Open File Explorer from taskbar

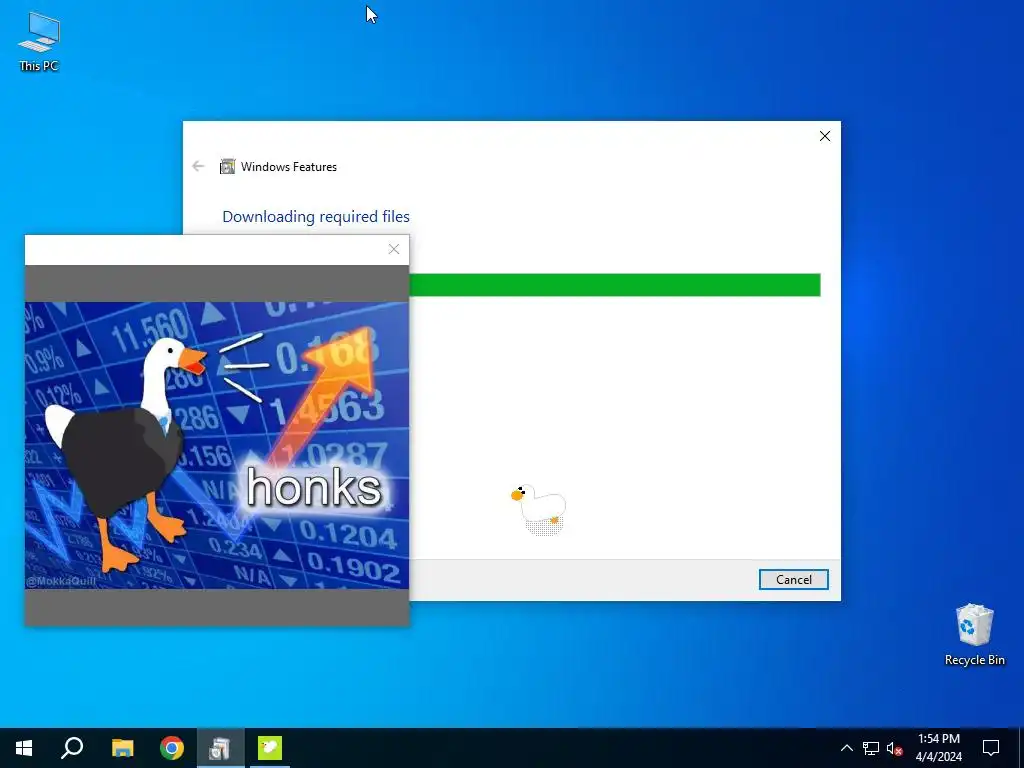(122, 748)
